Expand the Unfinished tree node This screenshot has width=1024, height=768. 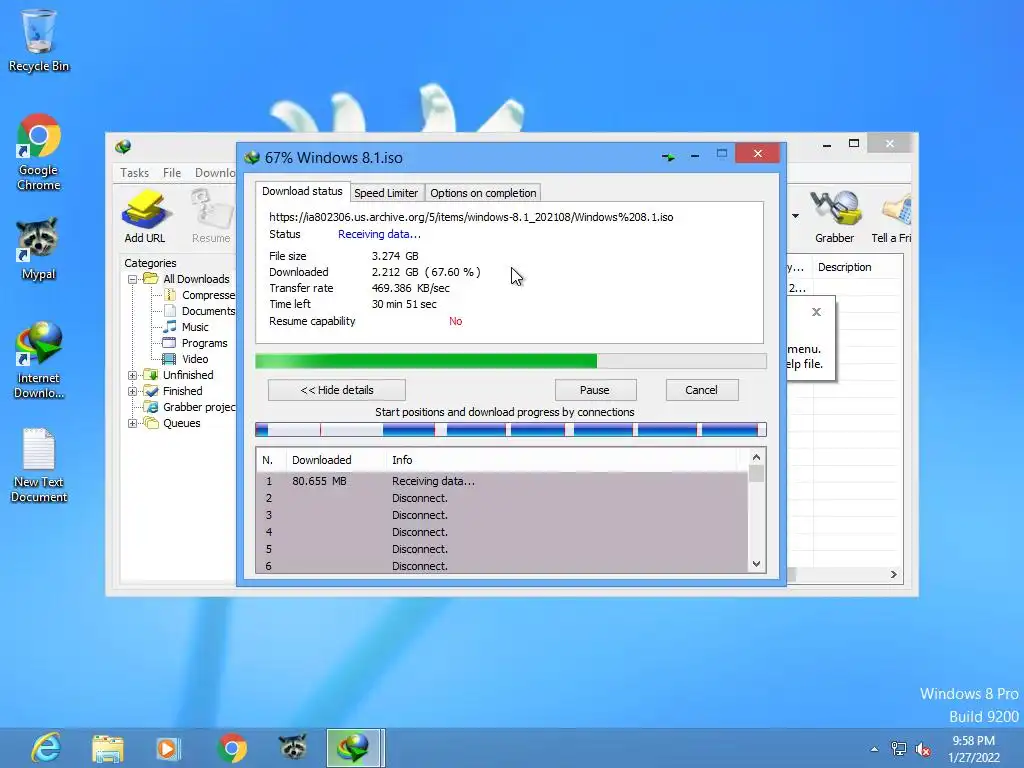[x=133, y=375]
